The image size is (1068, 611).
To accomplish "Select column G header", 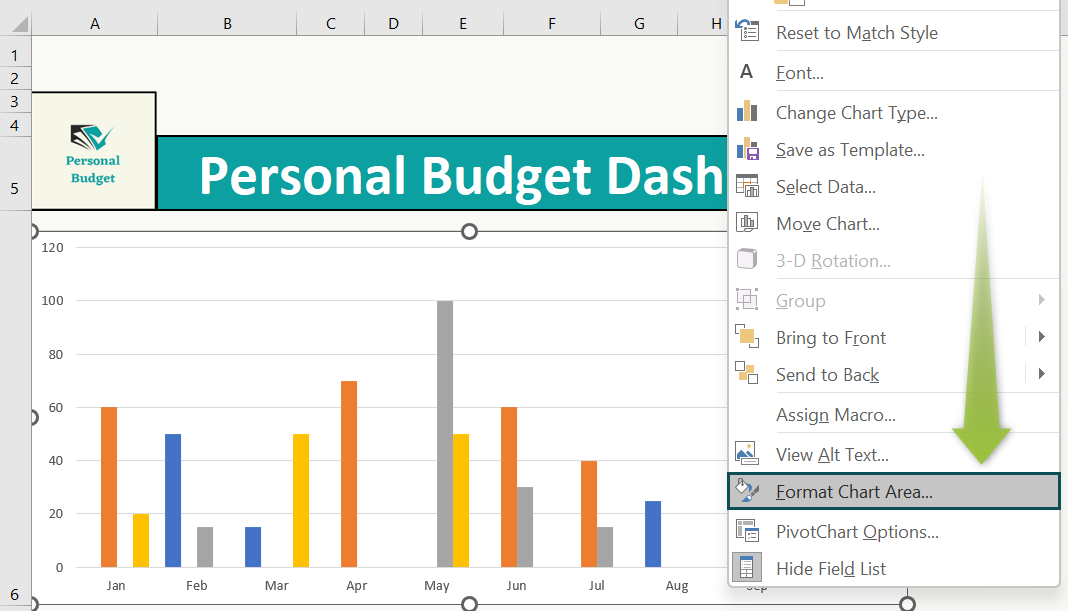I will click(639, 24).
